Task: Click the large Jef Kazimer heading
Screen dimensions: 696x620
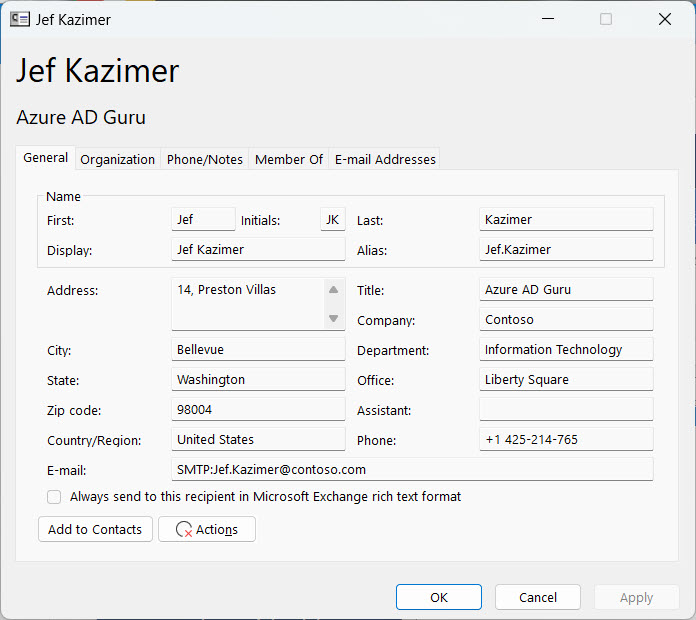Action: pos(97,71)
